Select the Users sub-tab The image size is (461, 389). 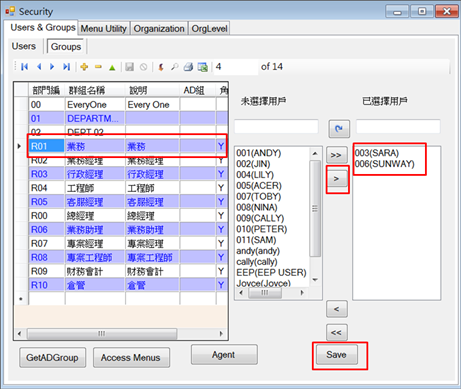(x=24, y=46)
